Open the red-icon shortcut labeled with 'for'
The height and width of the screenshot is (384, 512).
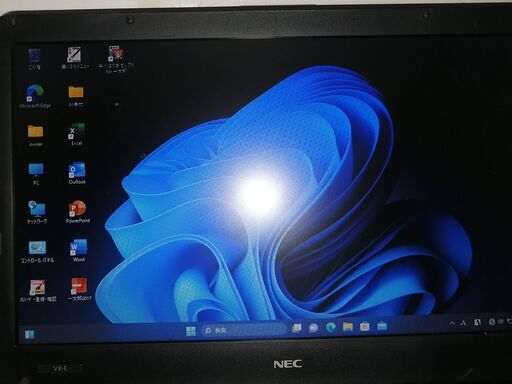pyautogui.click(x=116, y=59)
